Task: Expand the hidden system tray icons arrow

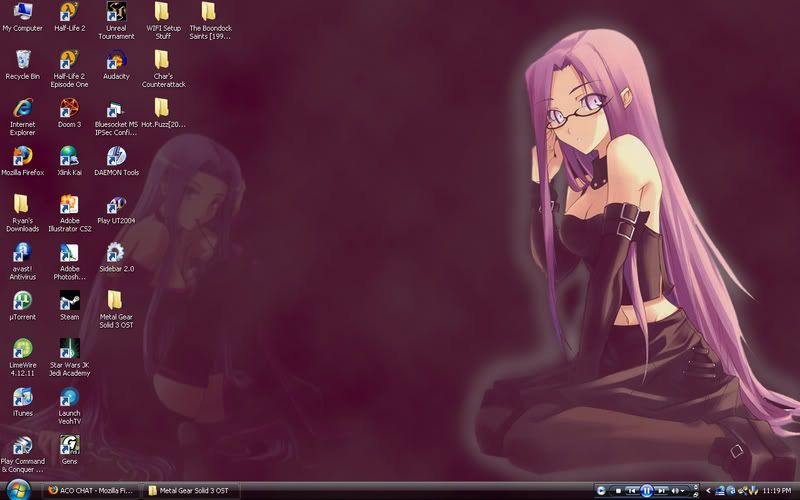Action: (708, 490)
